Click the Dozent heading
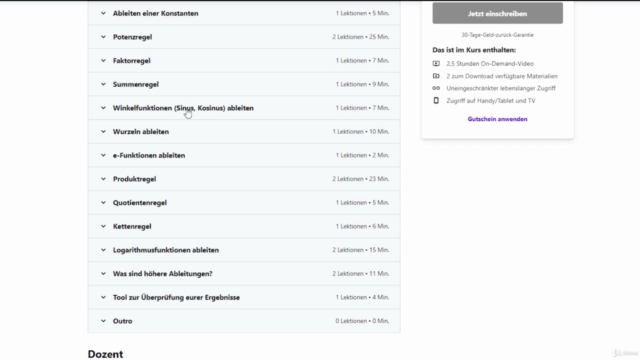Viewport: 640px width, 360px height. 105,354
